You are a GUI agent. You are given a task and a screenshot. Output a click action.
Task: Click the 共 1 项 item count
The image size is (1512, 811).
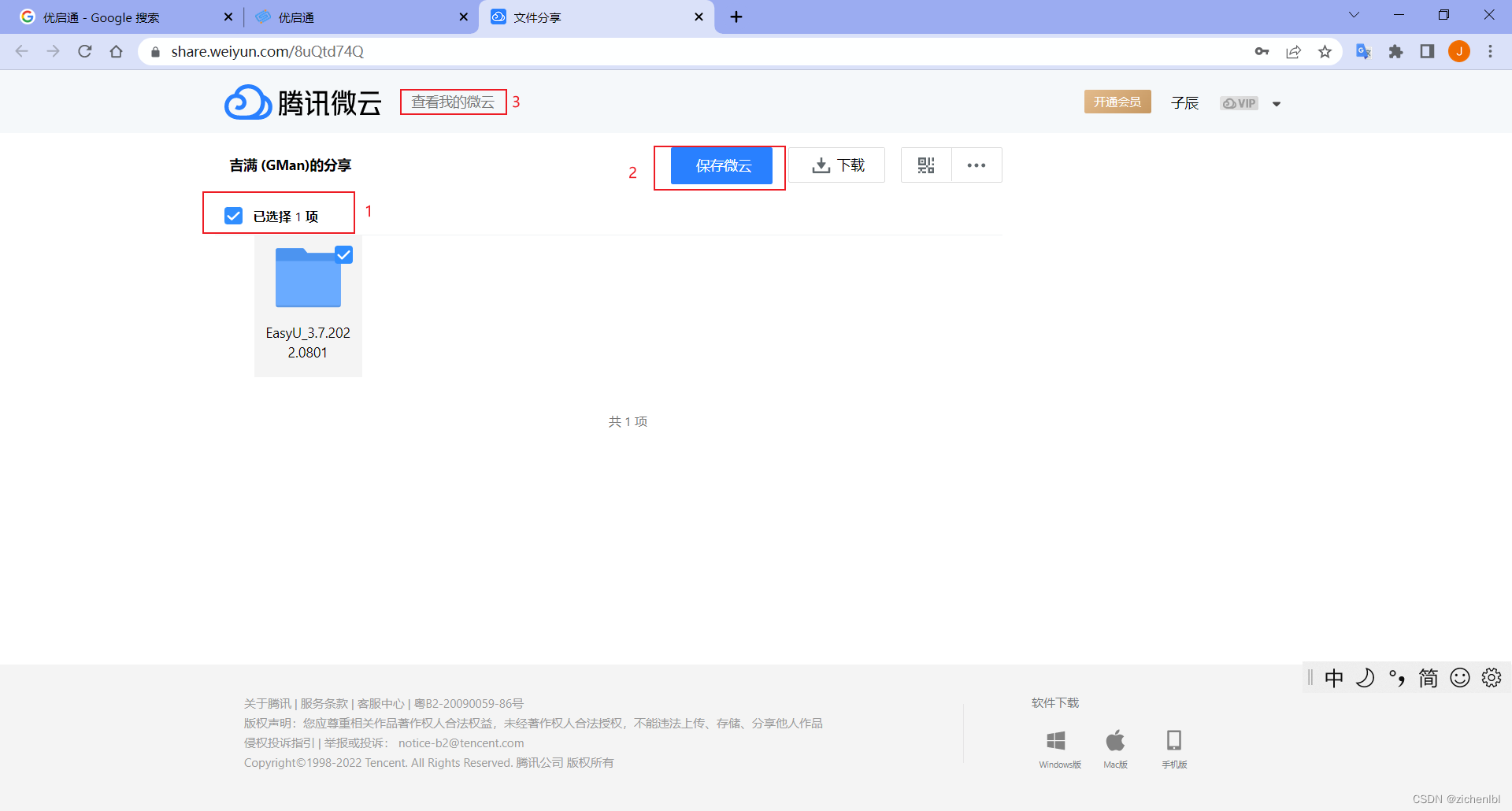(628, 422)
